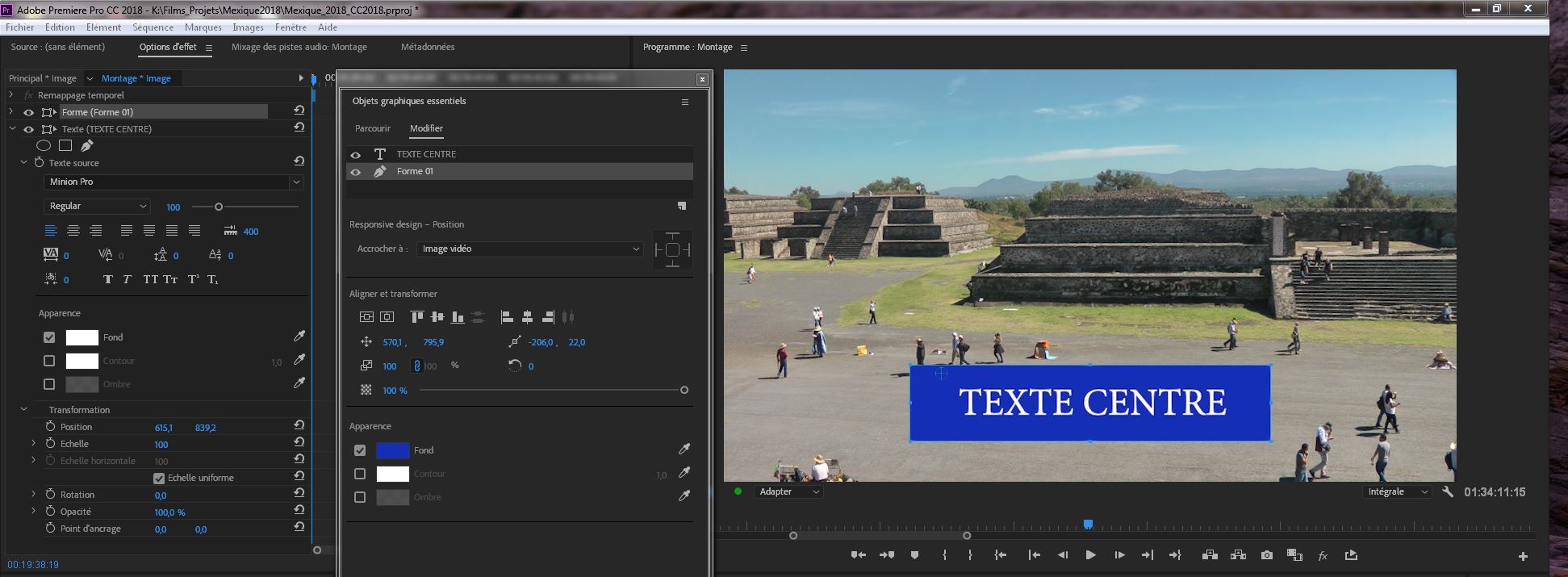
Task: Click the align left text icon
Action: point(50,231)
